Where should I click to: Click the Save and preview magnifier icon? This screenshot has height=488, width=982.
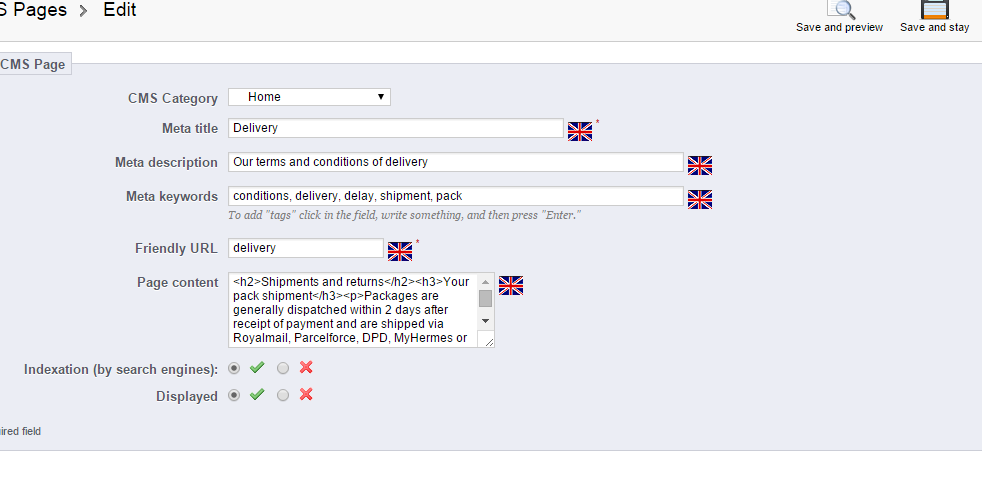844,9
